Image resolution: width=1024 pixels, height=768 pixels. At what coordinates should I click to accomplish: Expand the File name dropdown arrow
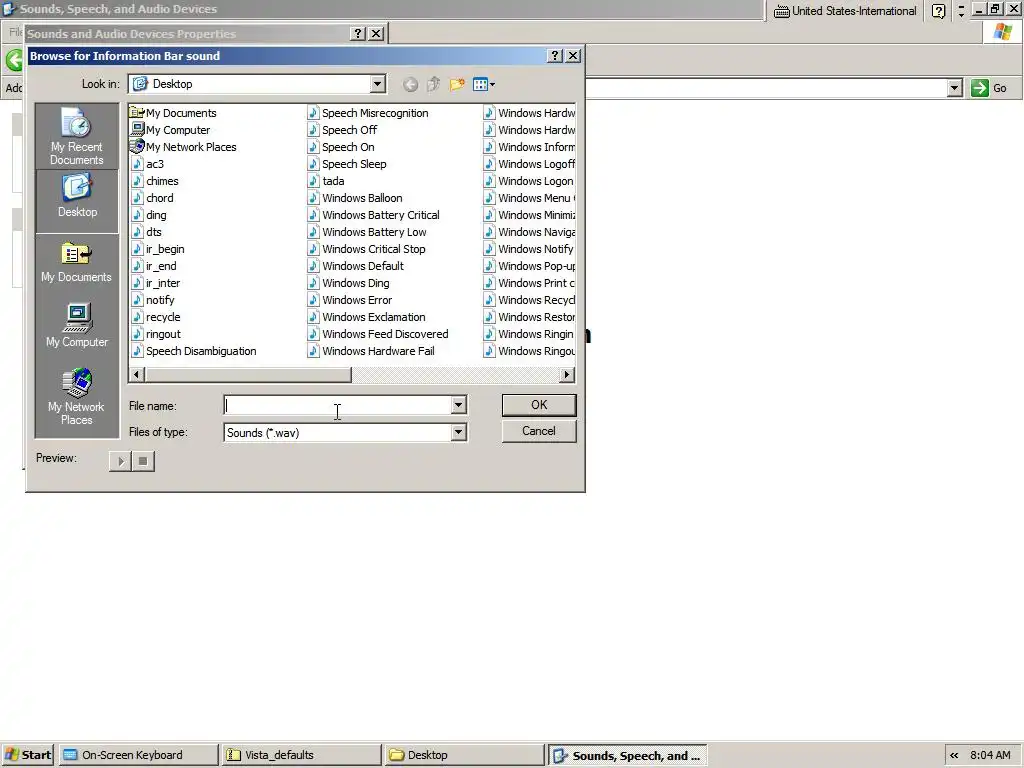tap(458, 406)
